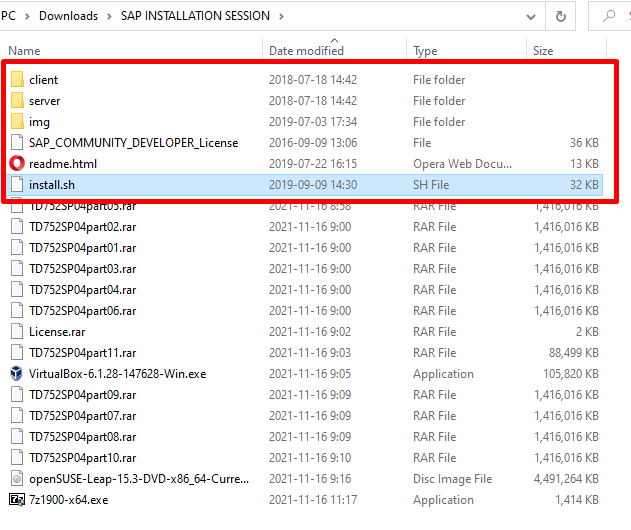Sort by Type column header
Screen dimensions: 631x530
[x=425, y=51]
